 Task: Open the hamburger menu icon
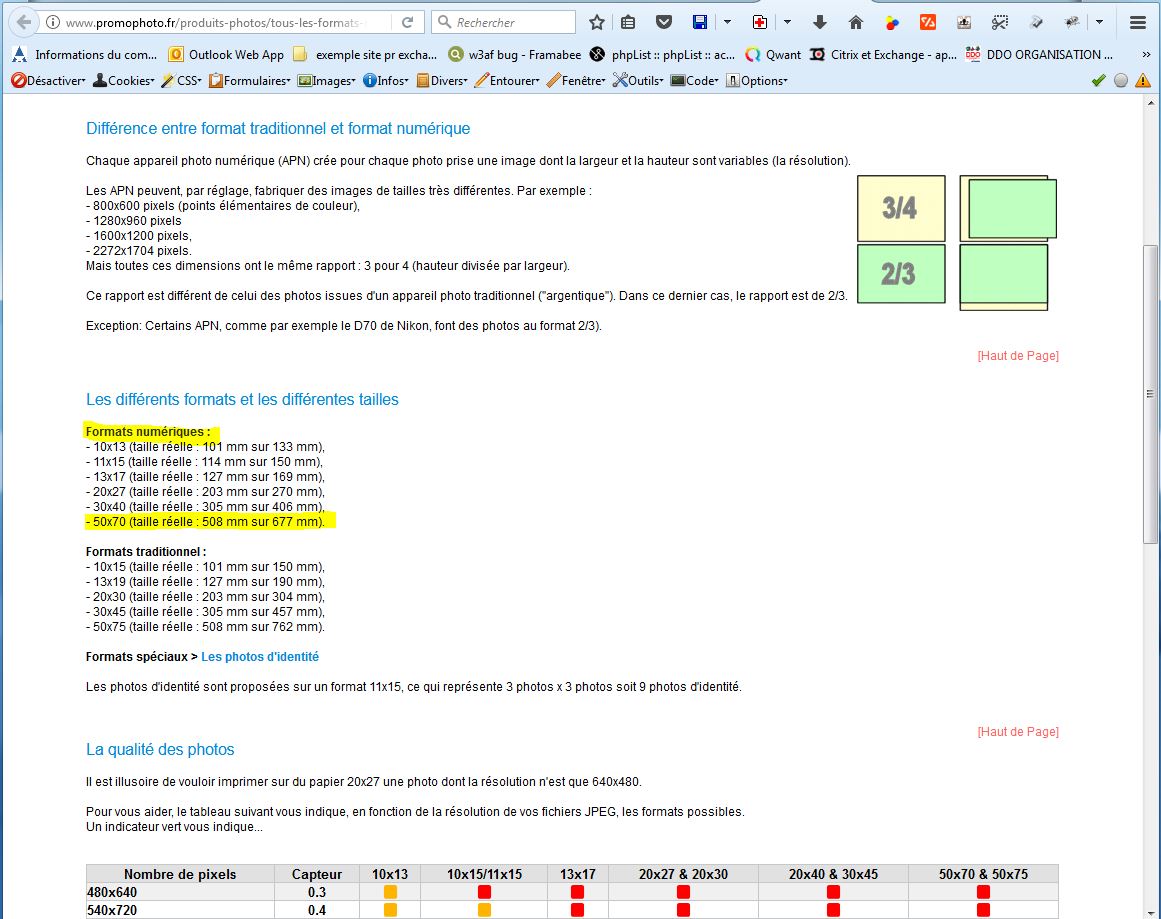pos(1137,22)
